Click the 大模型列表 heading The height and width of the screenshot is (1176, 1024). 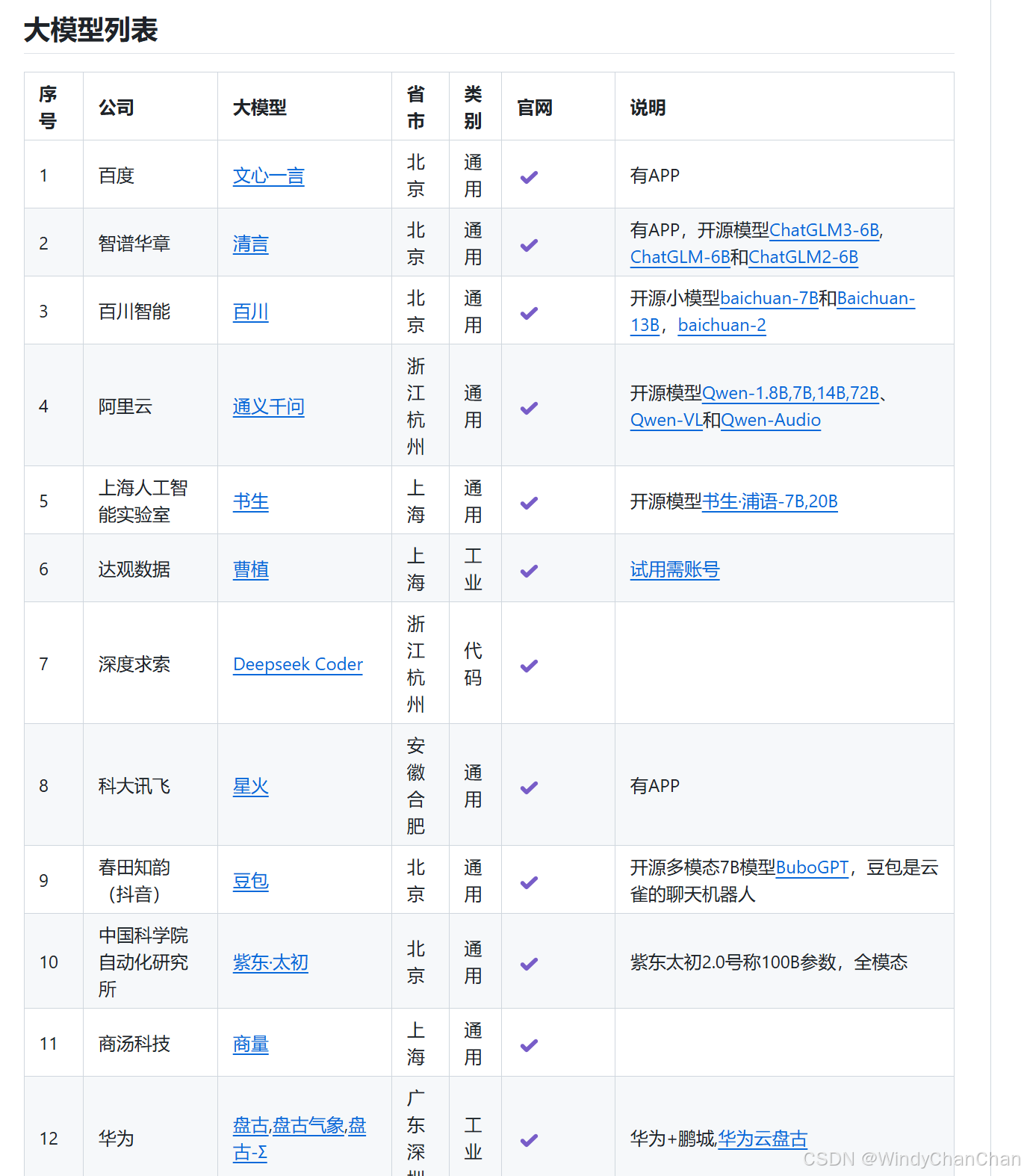coord(91,30)
